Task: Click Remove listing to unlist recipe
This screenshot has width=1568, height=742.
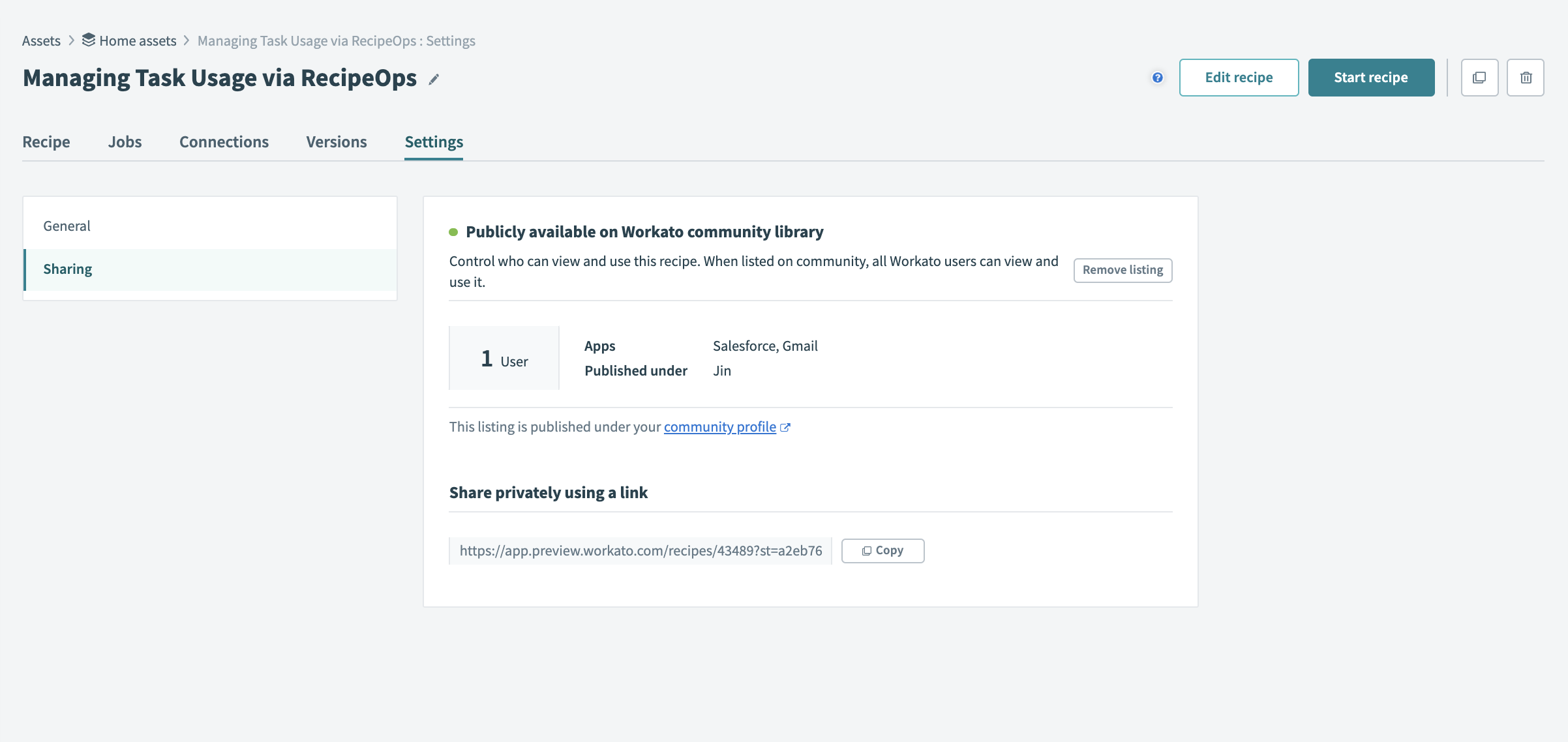Action: (x=1123, y=269)
